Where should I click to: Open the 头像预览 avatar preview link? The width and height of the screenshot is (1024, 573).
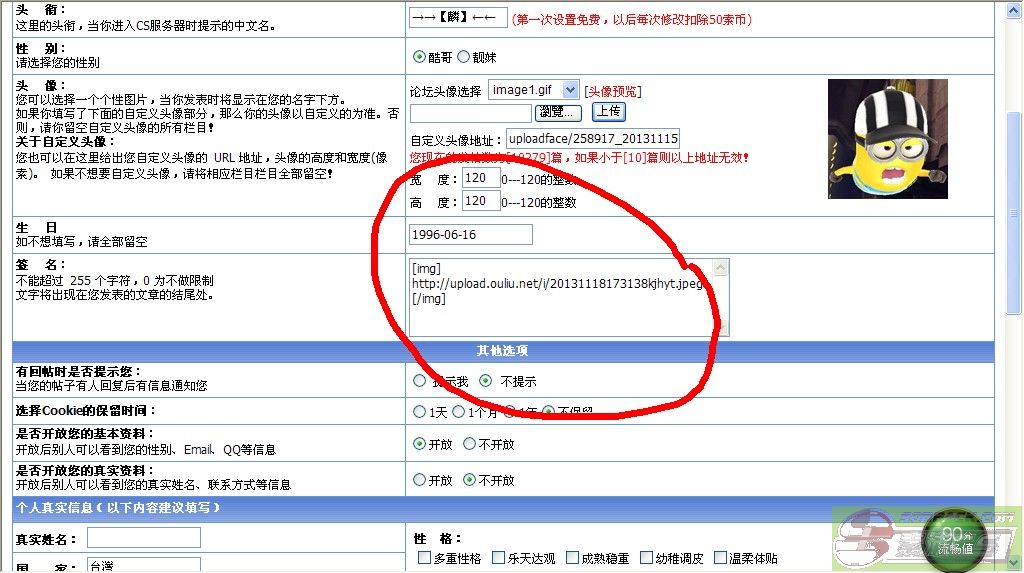pyautogui.click(x=612, y=91)
